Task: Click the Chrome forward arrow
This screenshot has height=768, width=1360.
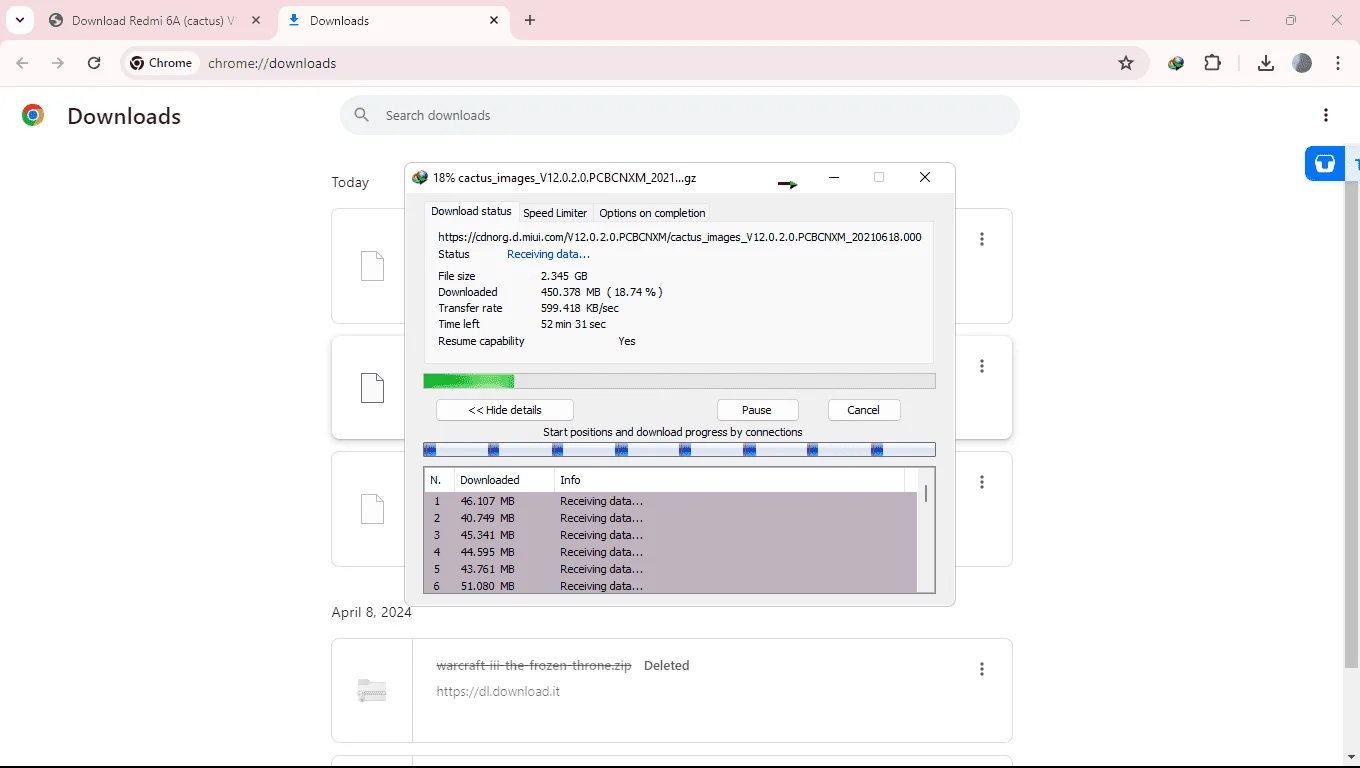Action: [x=58, y=63]
